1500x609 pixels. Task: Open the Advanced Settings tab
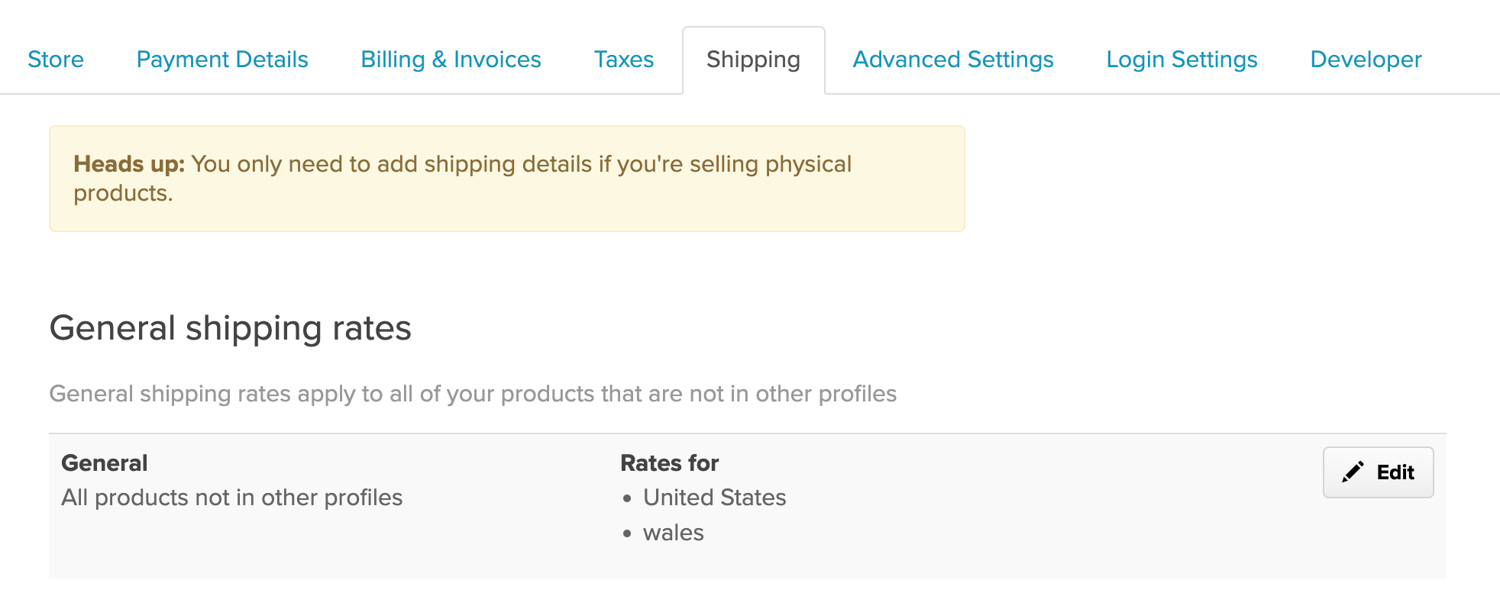(953, 60)
